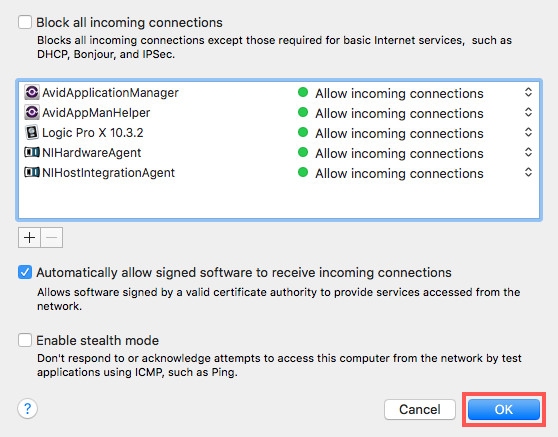Select the AvidAppManHelper row name
This screenshot has width=558, height=437.
point(96,113)
